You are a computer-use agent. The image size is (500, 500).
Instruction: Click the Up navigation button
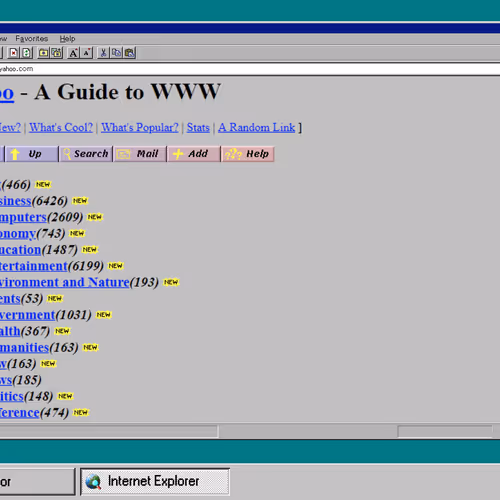click(x=32, y=154)
